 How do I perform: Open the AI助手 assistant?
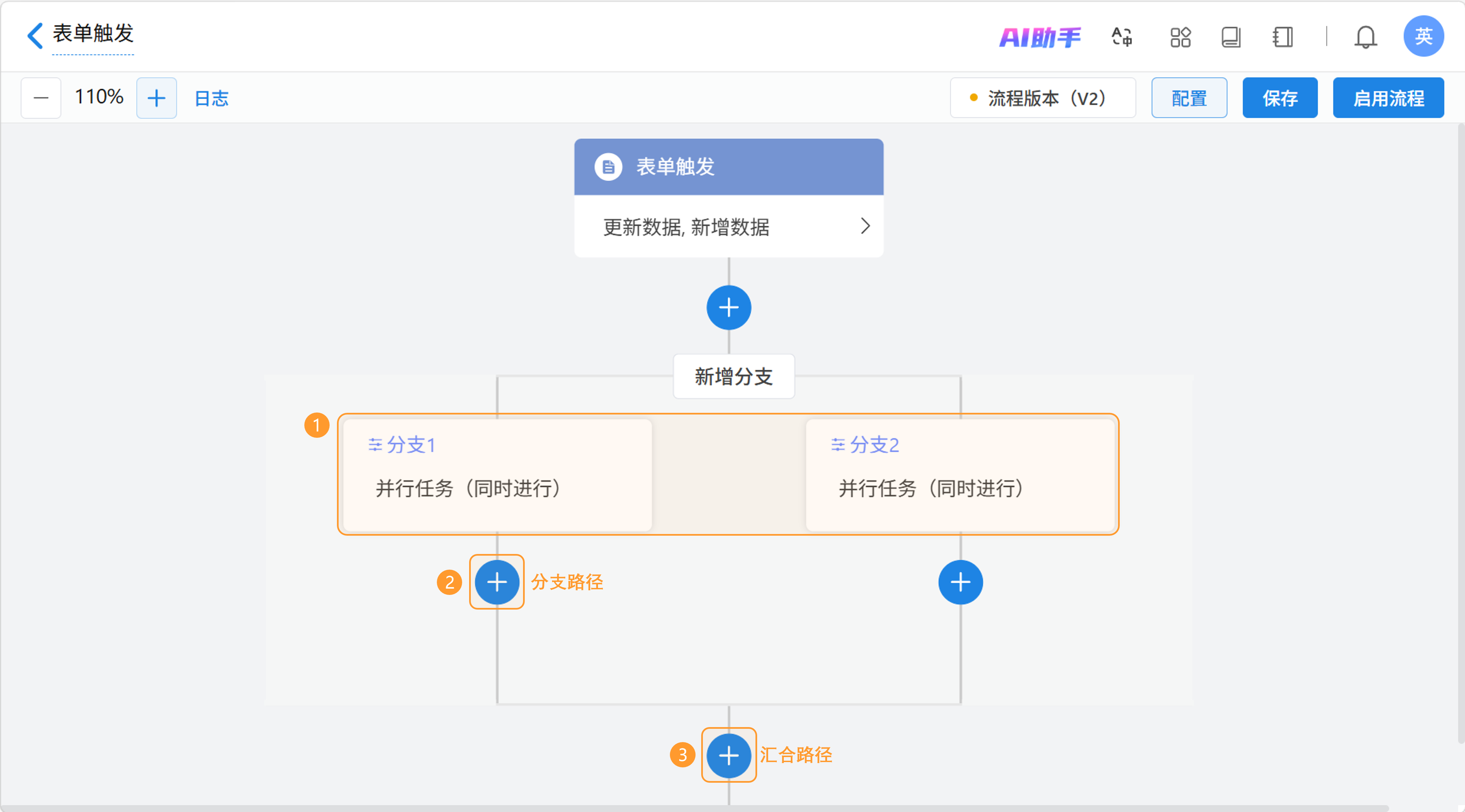pyautogui.click(x=1039, y=38)
